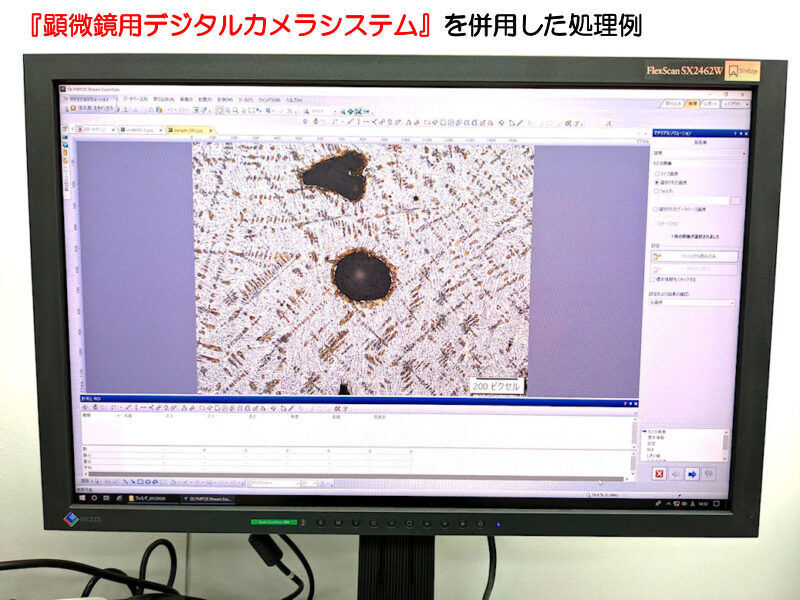This screenshot has width=800, height=600.
Task: Select the フォルダ radio button
Action: click(x=657, y=191)
